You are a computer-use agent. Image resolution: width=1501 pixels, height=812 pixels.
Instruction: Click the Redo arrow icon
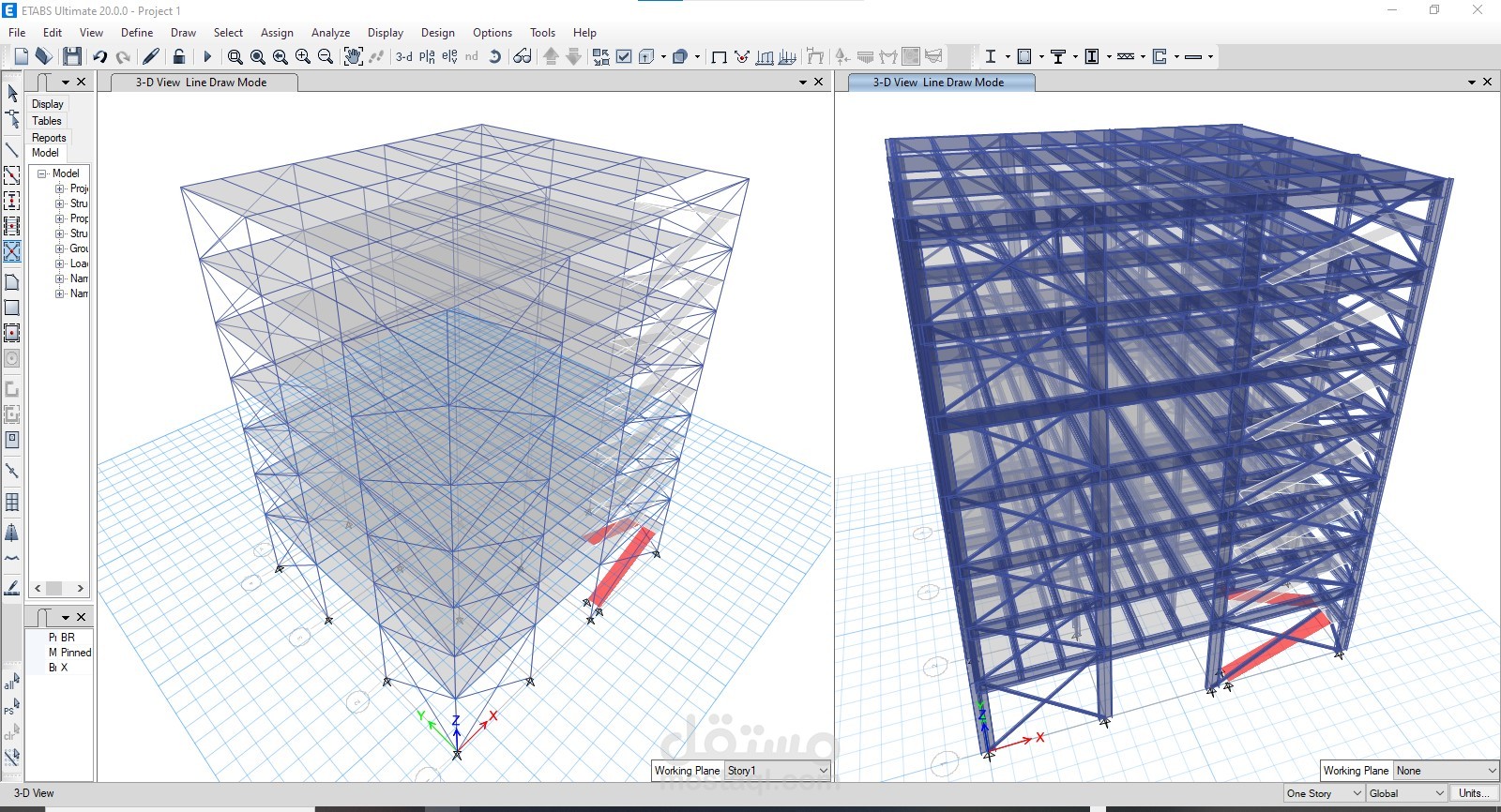click(123, 57)
